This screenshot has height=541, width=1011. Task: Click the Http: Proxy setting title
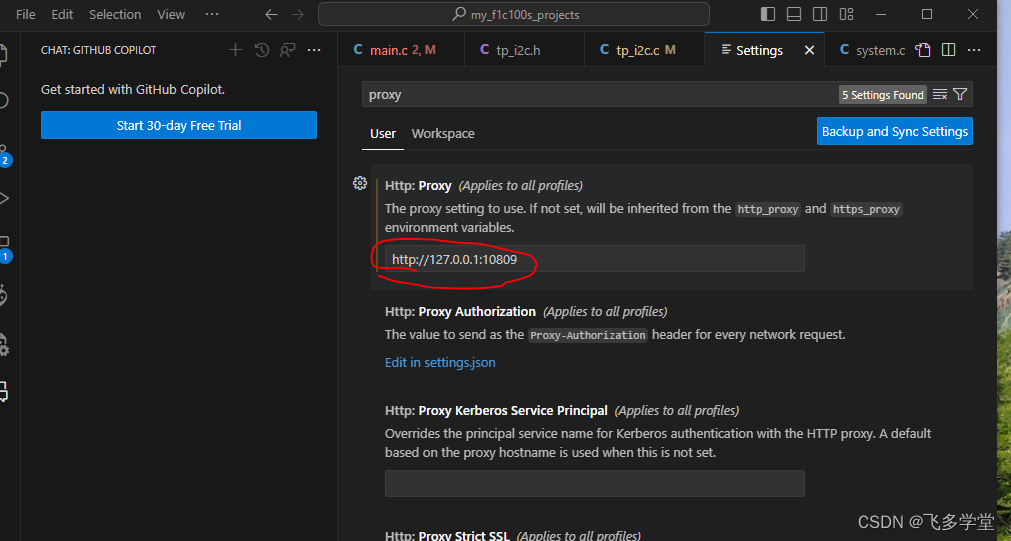(x=418, y=186)
